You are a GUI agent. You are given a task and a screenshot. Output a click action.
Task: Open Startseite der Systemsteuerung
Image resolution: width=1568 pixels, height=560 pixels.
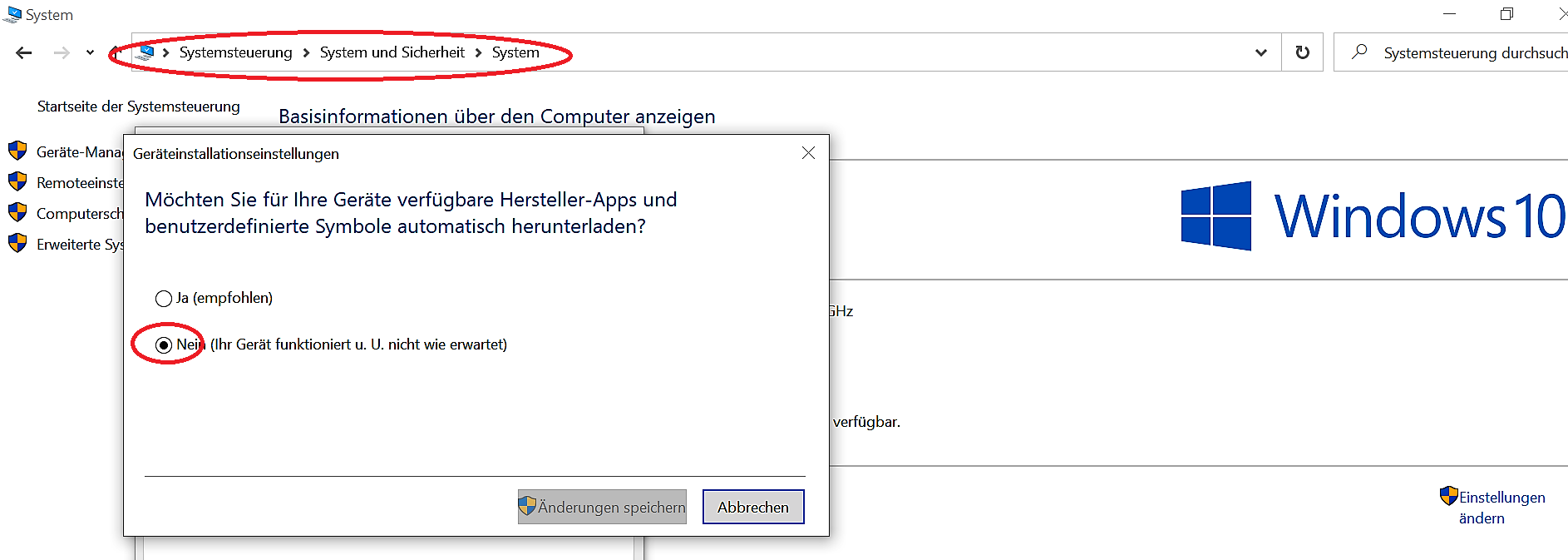[139, 107]
